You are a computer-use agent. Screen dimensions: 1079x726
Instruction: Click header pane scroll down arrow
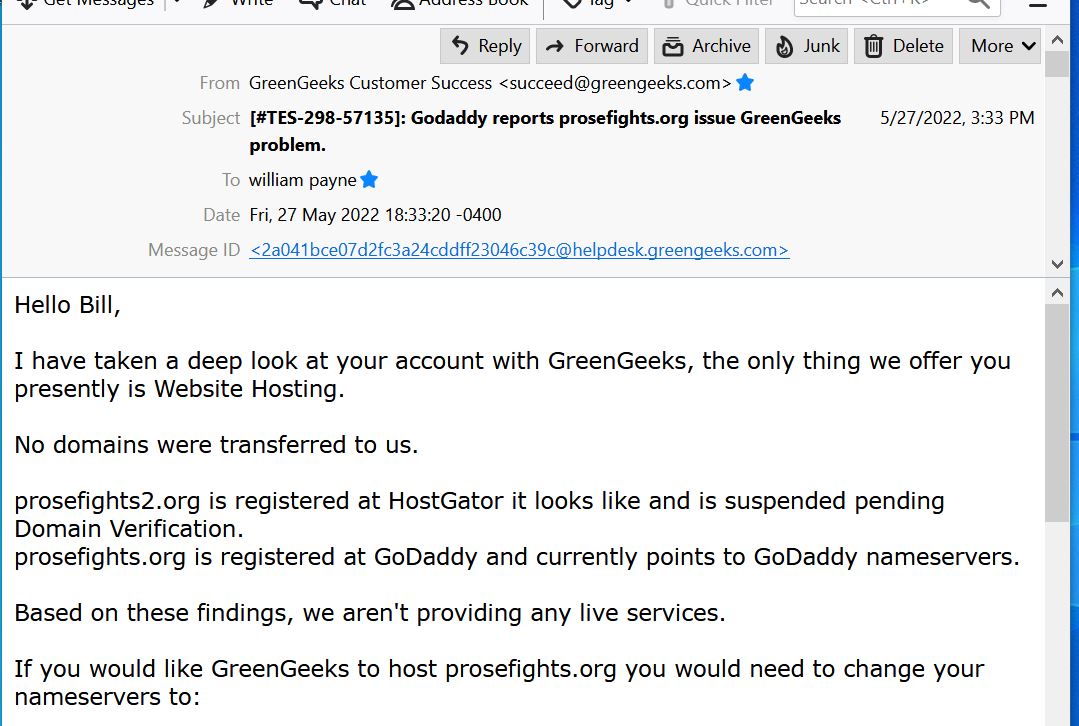click(1058, 264)
